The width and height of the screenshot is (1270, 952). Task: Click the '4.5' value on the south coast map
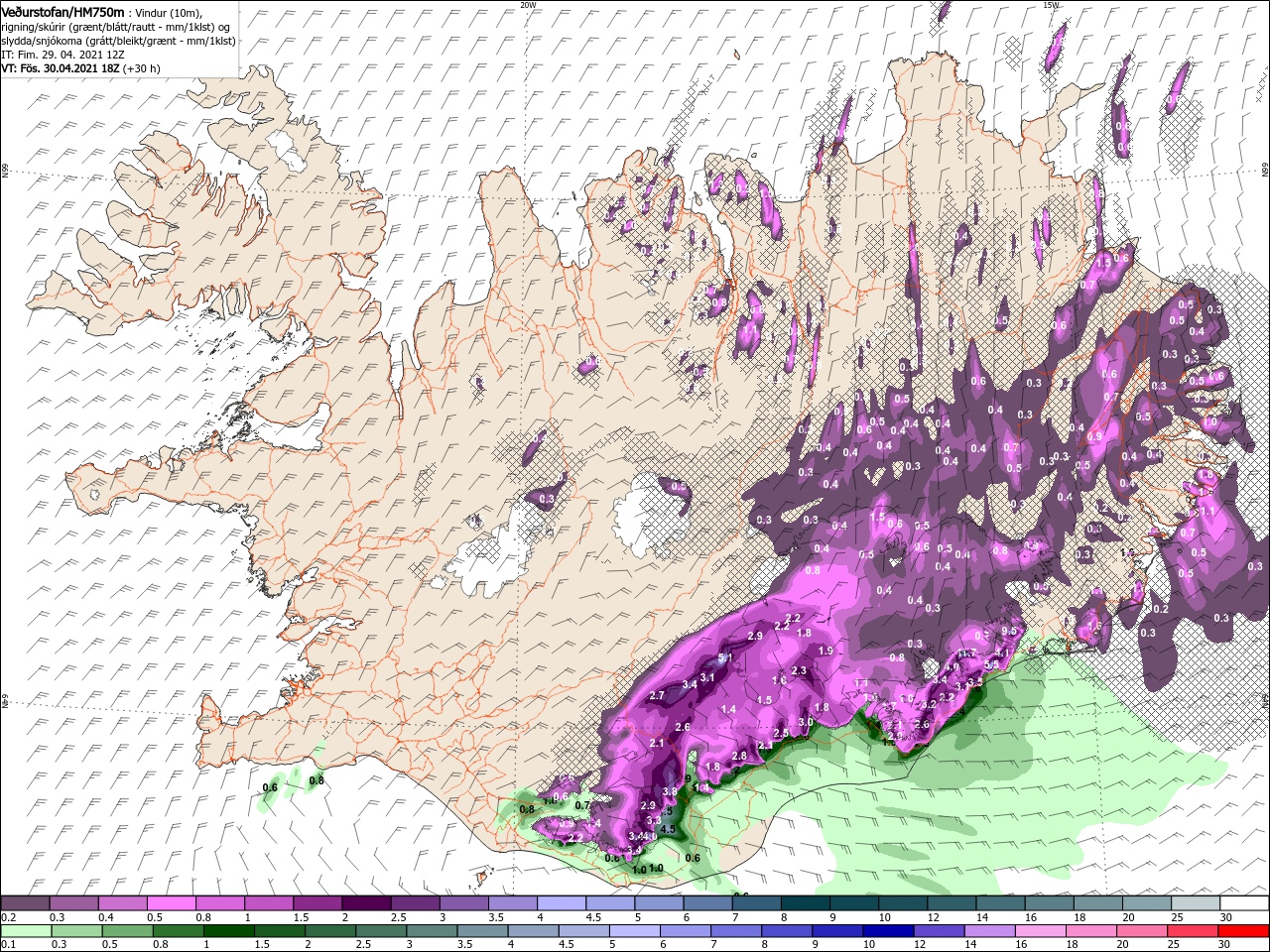[668, 829]
